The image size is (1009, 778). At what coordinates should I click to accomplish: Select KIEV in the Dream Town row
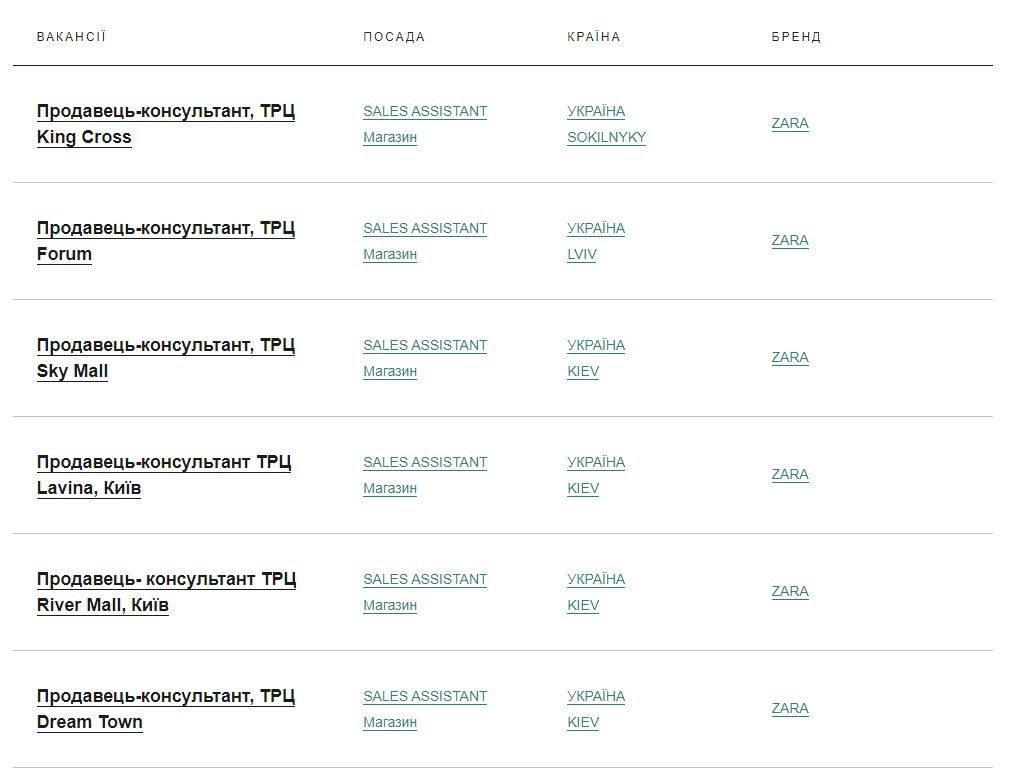point(583,723)
